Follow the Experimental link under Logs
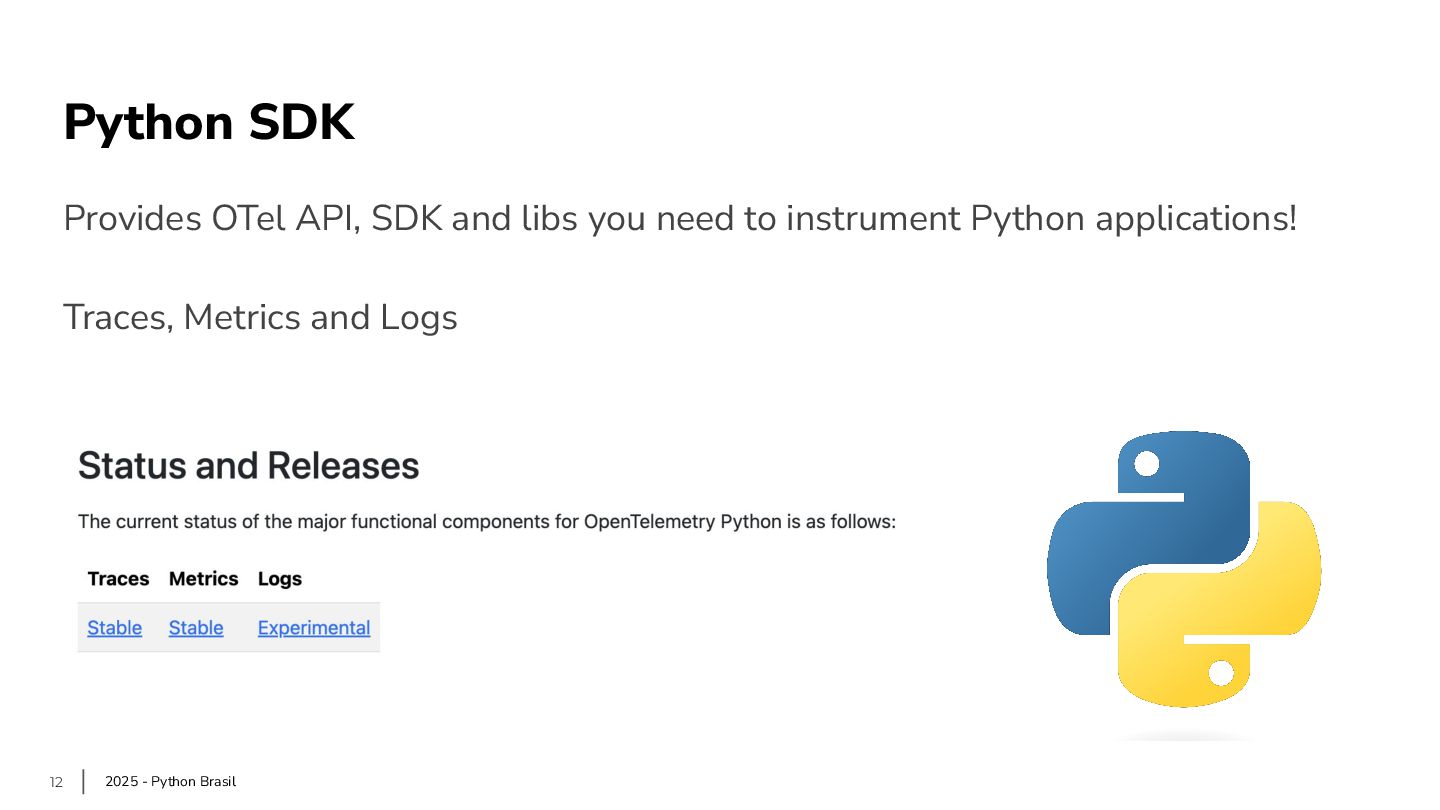This screenshot has width=1440, height=810. click(x=314, y=628)
